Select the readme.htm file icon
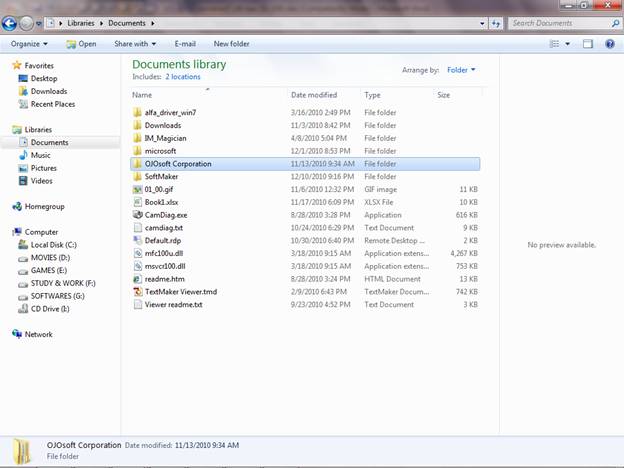This screenshot has width=624, height=468. point(137,279)
